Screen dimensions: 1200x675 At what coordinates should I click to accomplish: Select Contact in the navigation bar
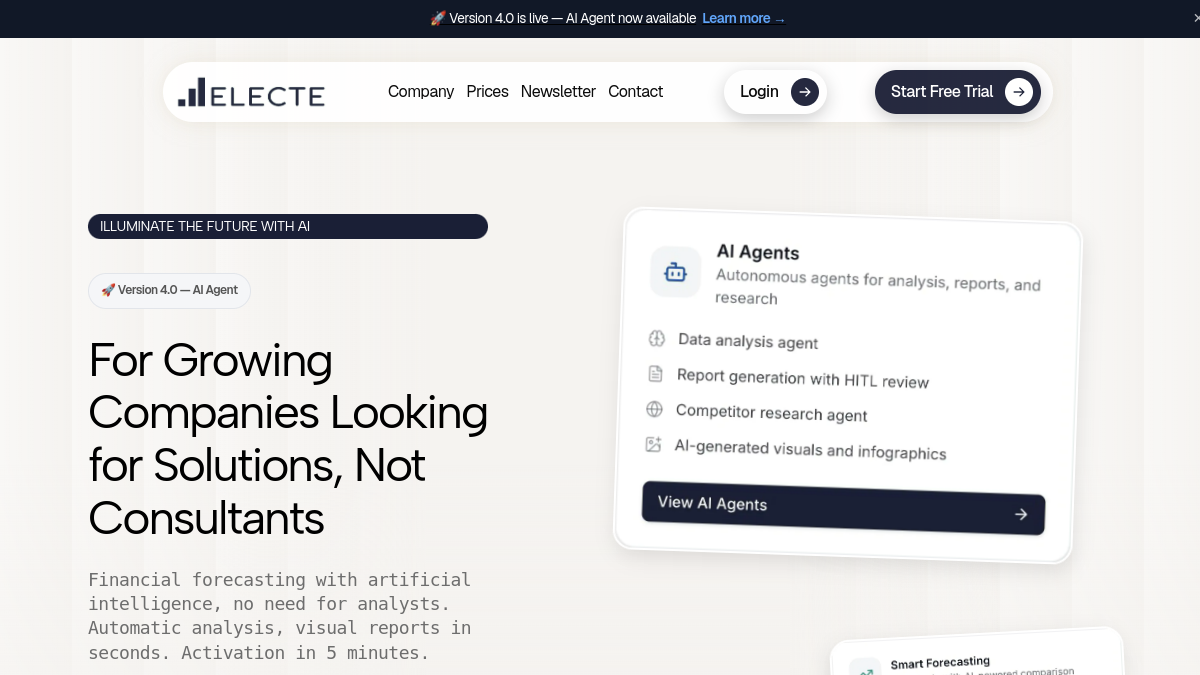click(636, 92)
